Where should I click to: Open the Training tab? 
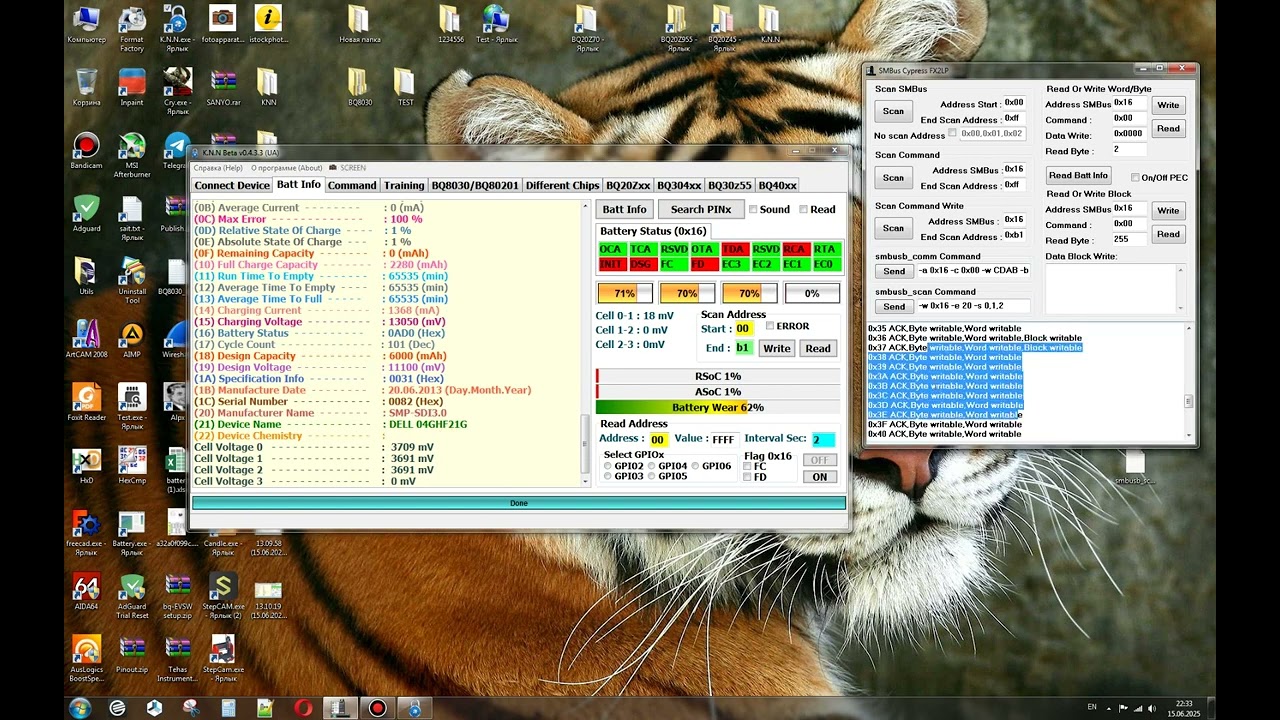tap(404, 185)
